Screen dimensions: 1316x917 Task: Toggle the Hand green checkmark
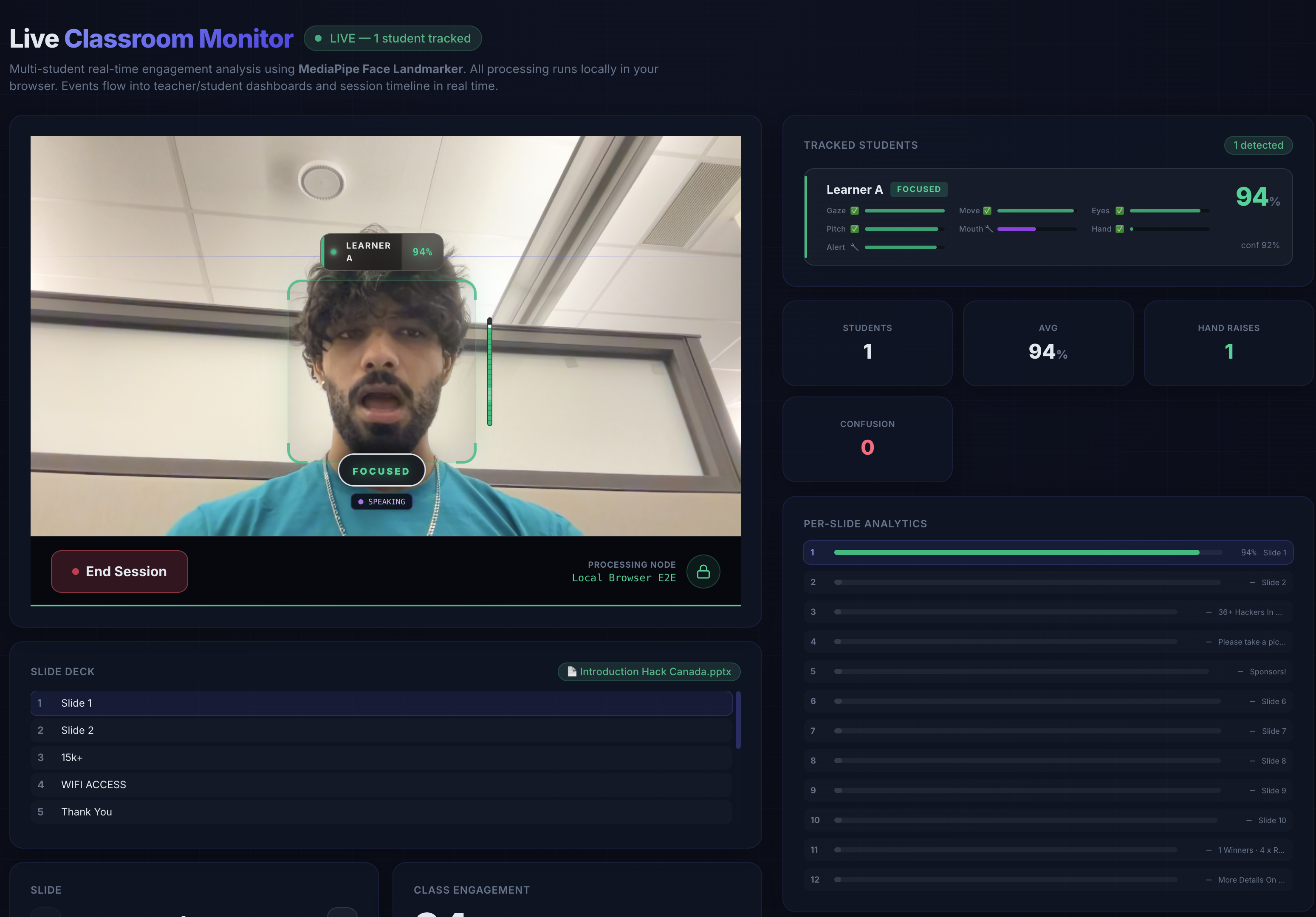(1119, 229)
